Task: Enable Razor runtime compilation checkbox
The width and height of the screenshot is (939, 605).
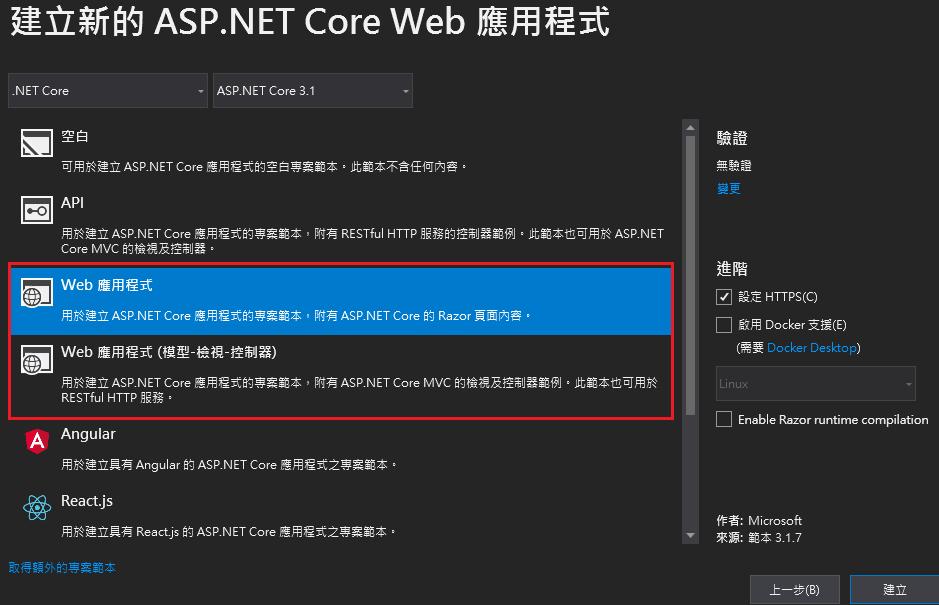Action: 723,419
